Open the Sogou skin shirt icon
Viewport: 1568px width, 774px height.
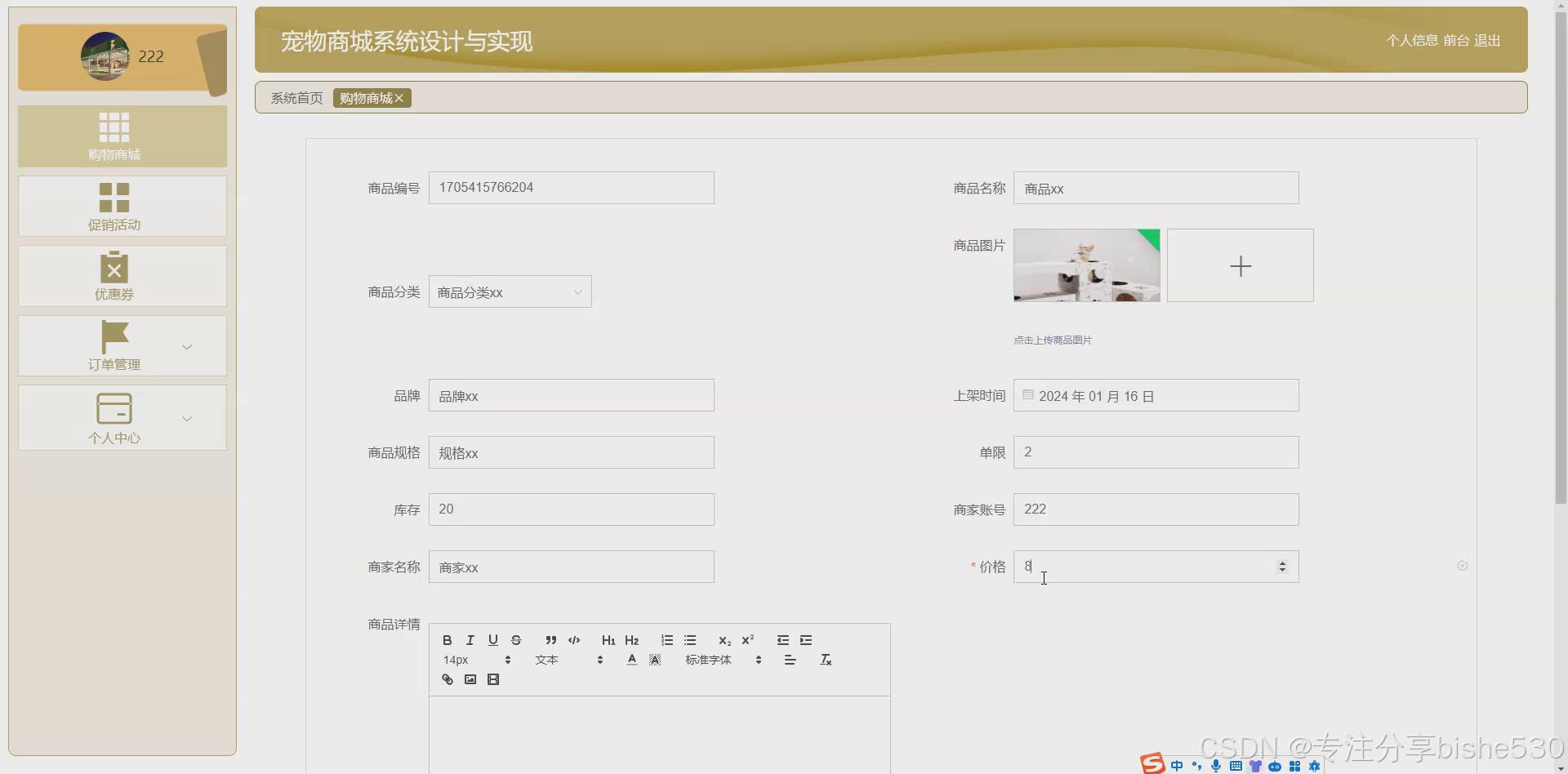pos(1255,766)
